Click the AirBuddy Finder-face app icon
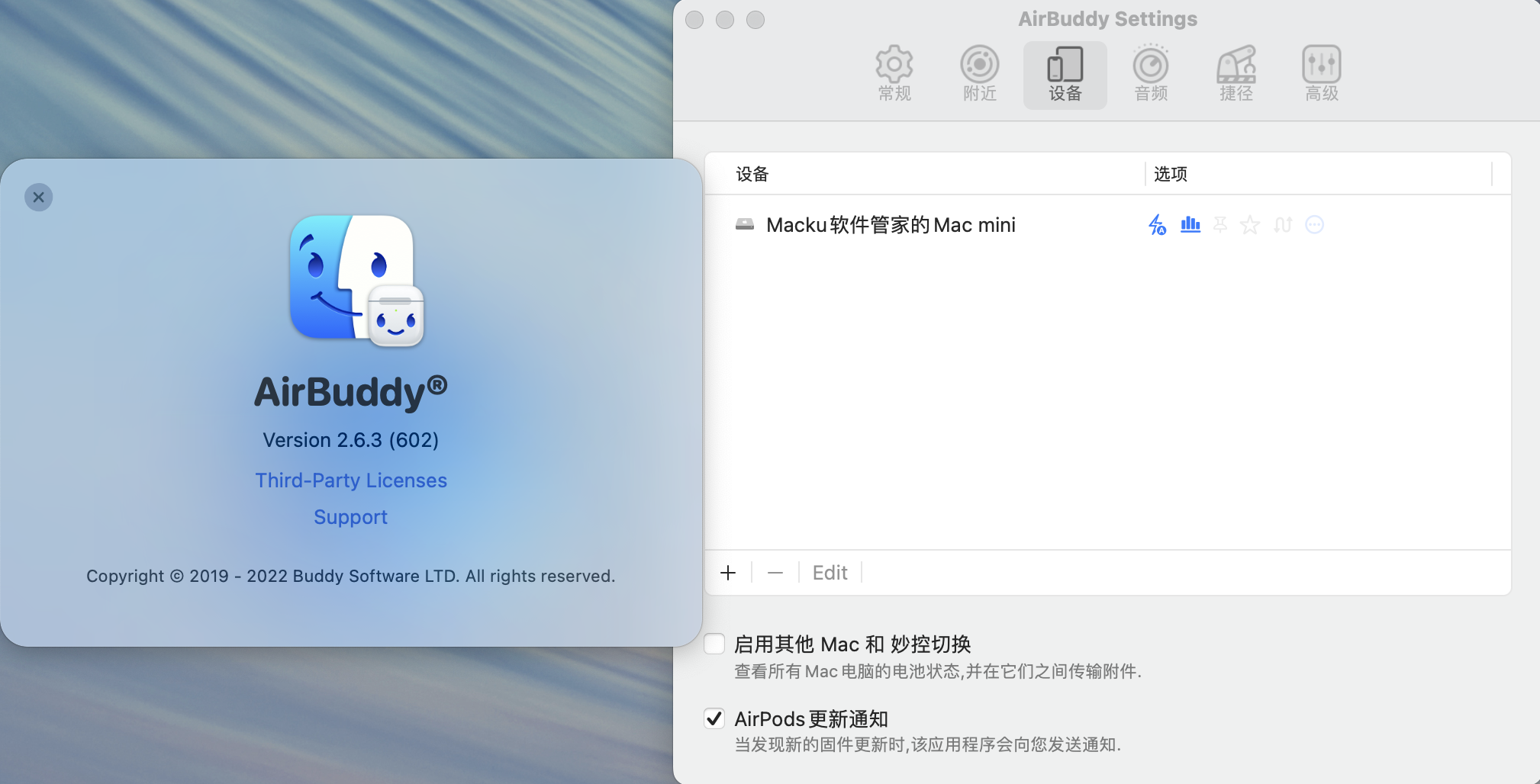The image size is (1540, 784). (356, 281)
